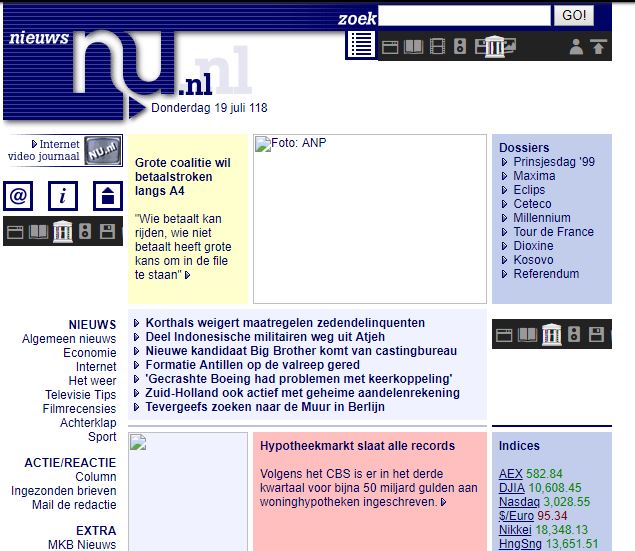This screenshot has width=635, height=551.
Task: Open the Column page under ACTIE/REACTIE
Action: 96,477
